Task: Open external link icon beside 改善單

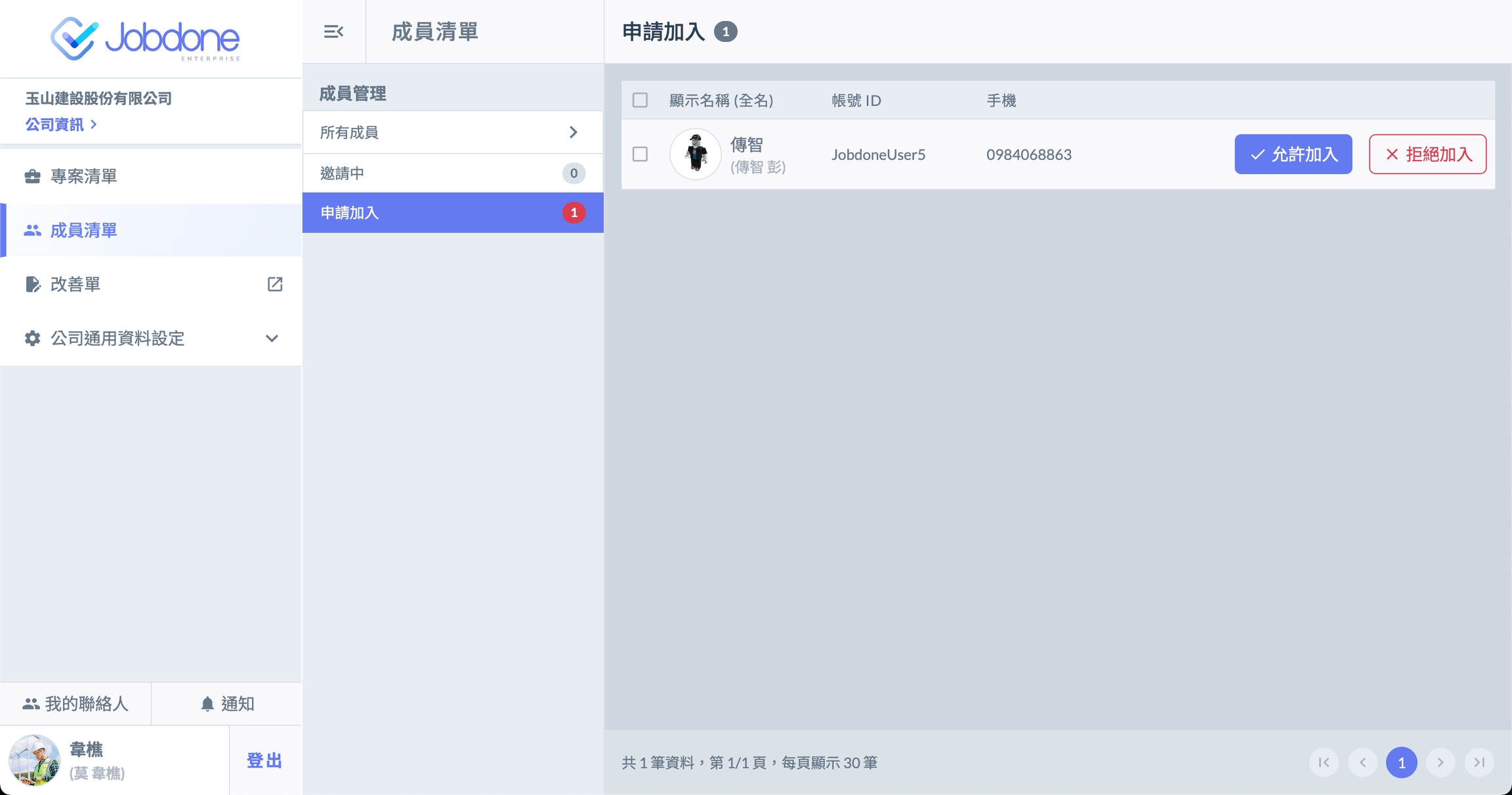Action: pyautogui.click(x=275, y=284)
